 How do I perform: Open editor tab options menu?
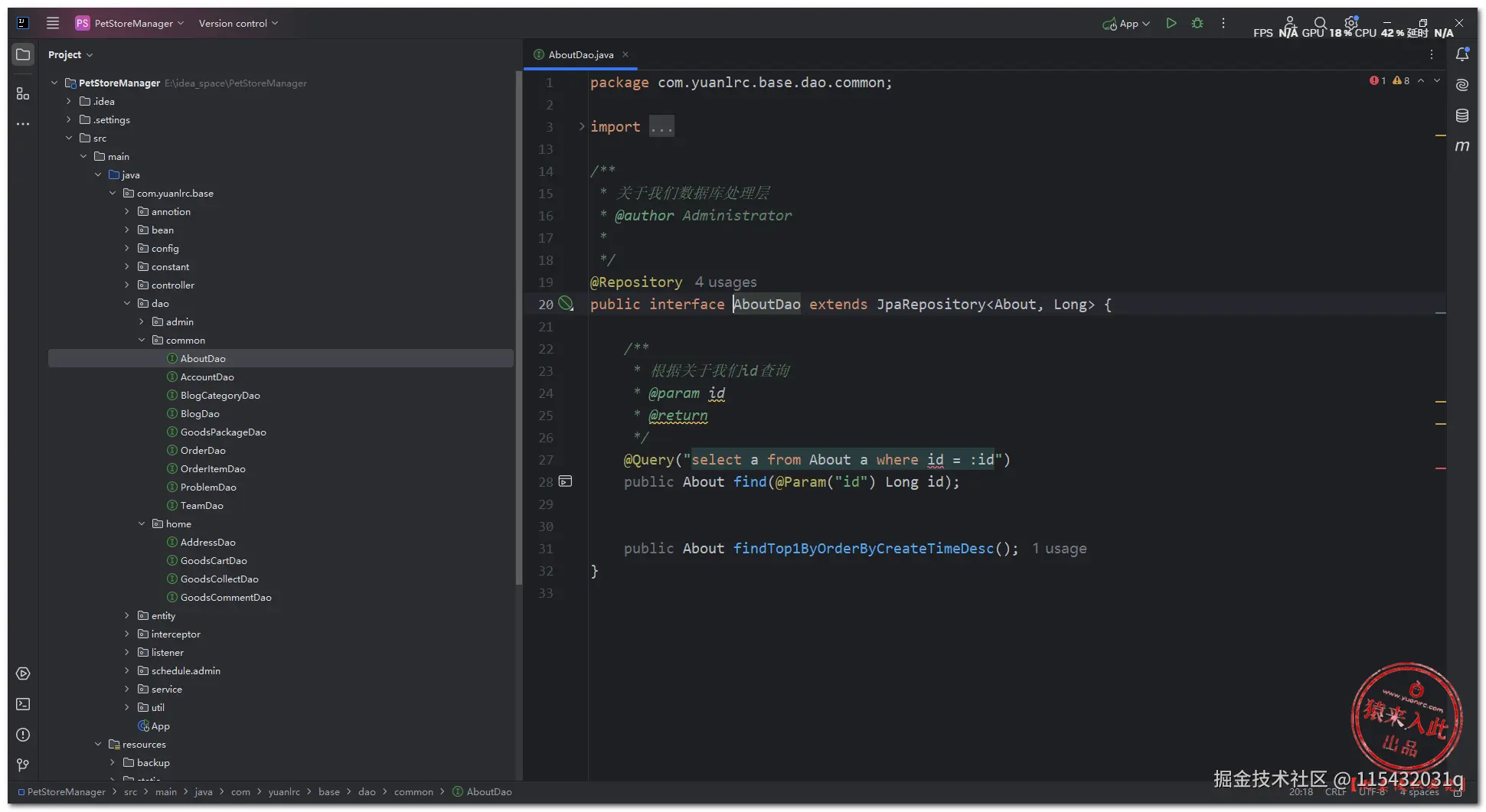pyautogui.click(x=1432, y=54)
